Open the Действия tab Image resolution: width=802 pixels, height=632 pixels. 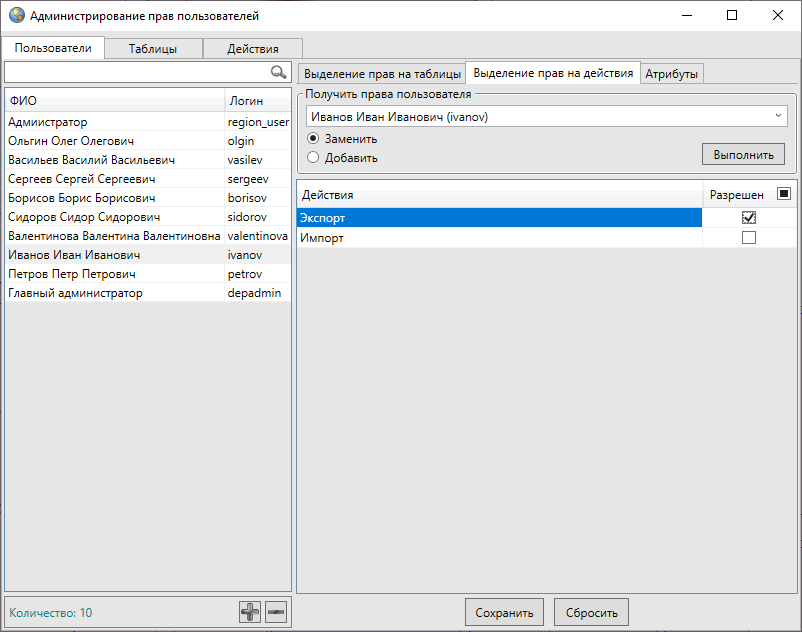click(252, 48)
